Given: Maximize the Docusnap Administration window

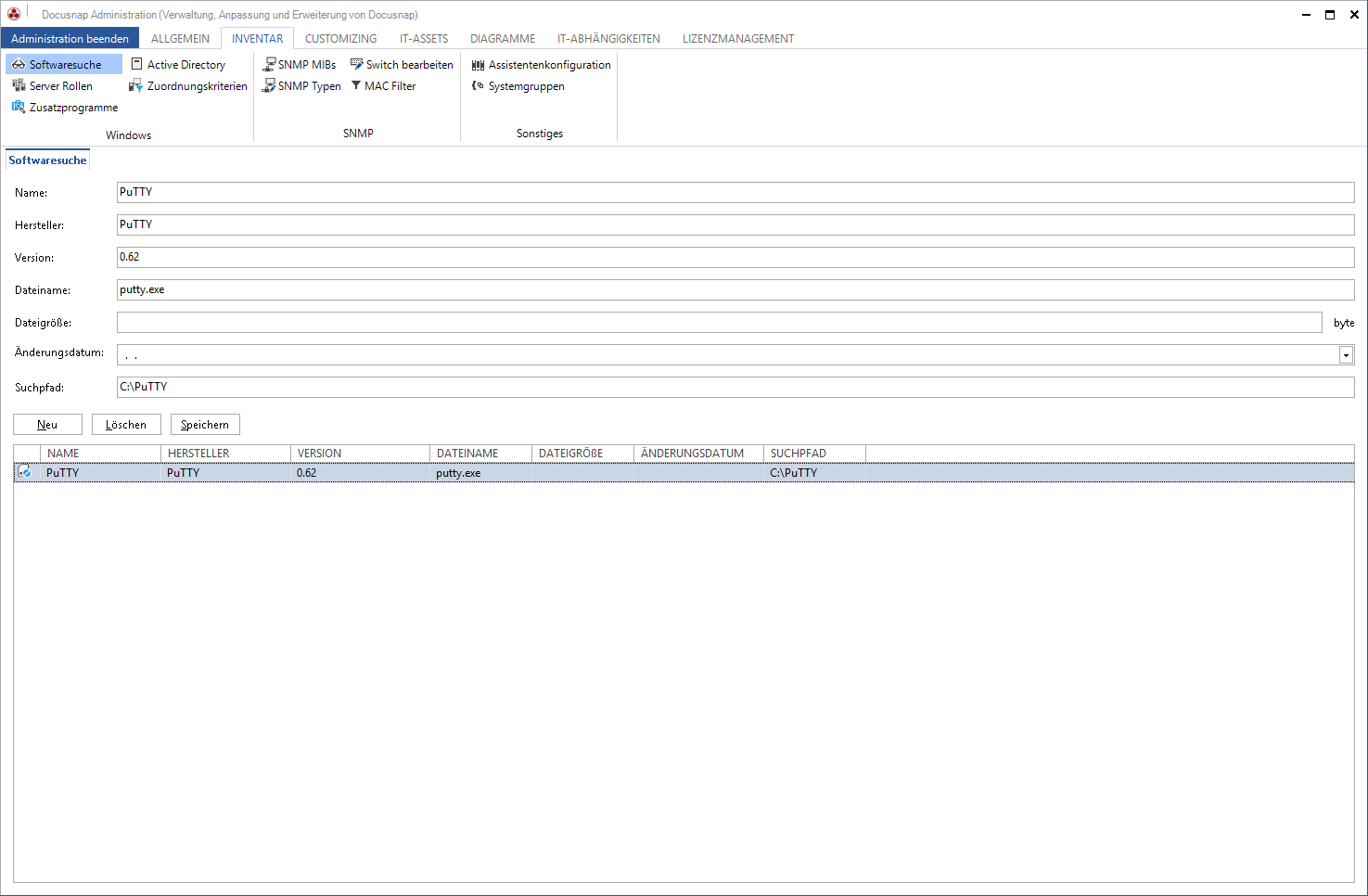Looking at the screenshot, I should tap(1329, 14).
